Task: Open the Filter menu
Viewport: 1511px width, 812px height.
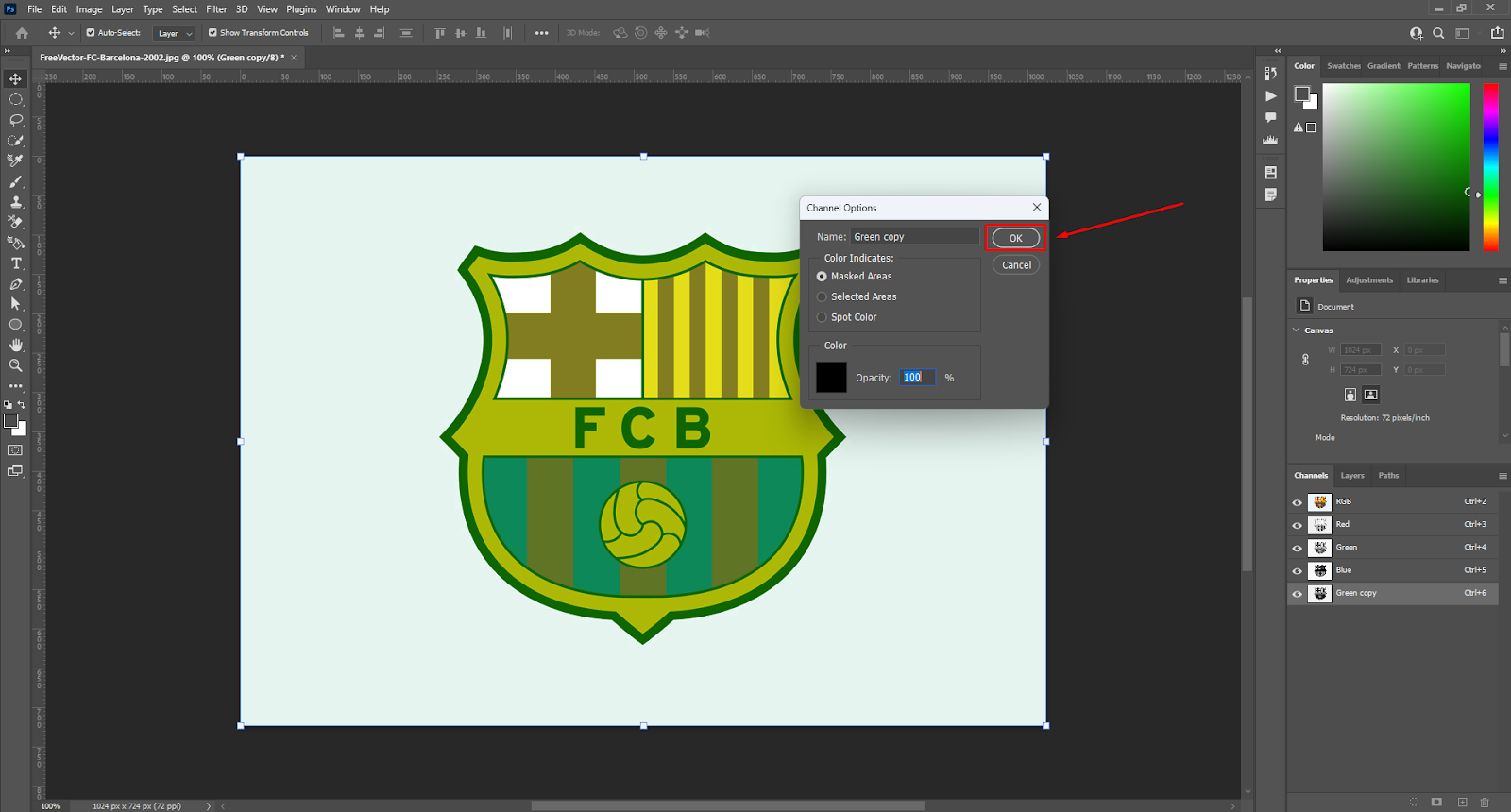Action: (x=216, y=9)
